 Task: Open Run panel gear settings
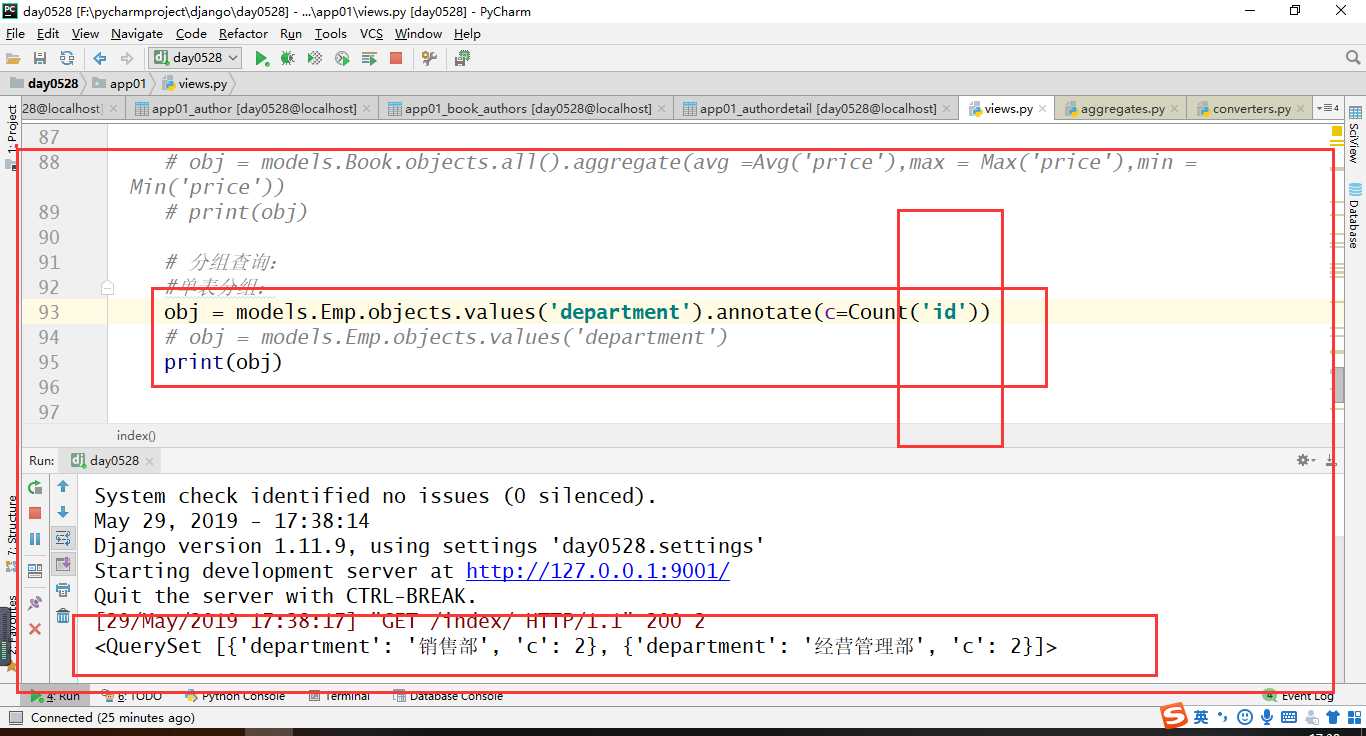(1304, 460)
